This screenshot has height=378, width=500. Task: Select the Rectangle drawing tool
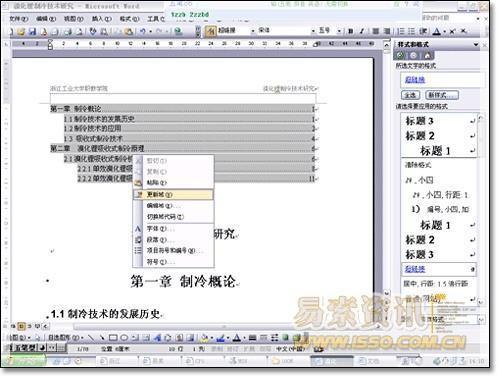click(113, 338)
